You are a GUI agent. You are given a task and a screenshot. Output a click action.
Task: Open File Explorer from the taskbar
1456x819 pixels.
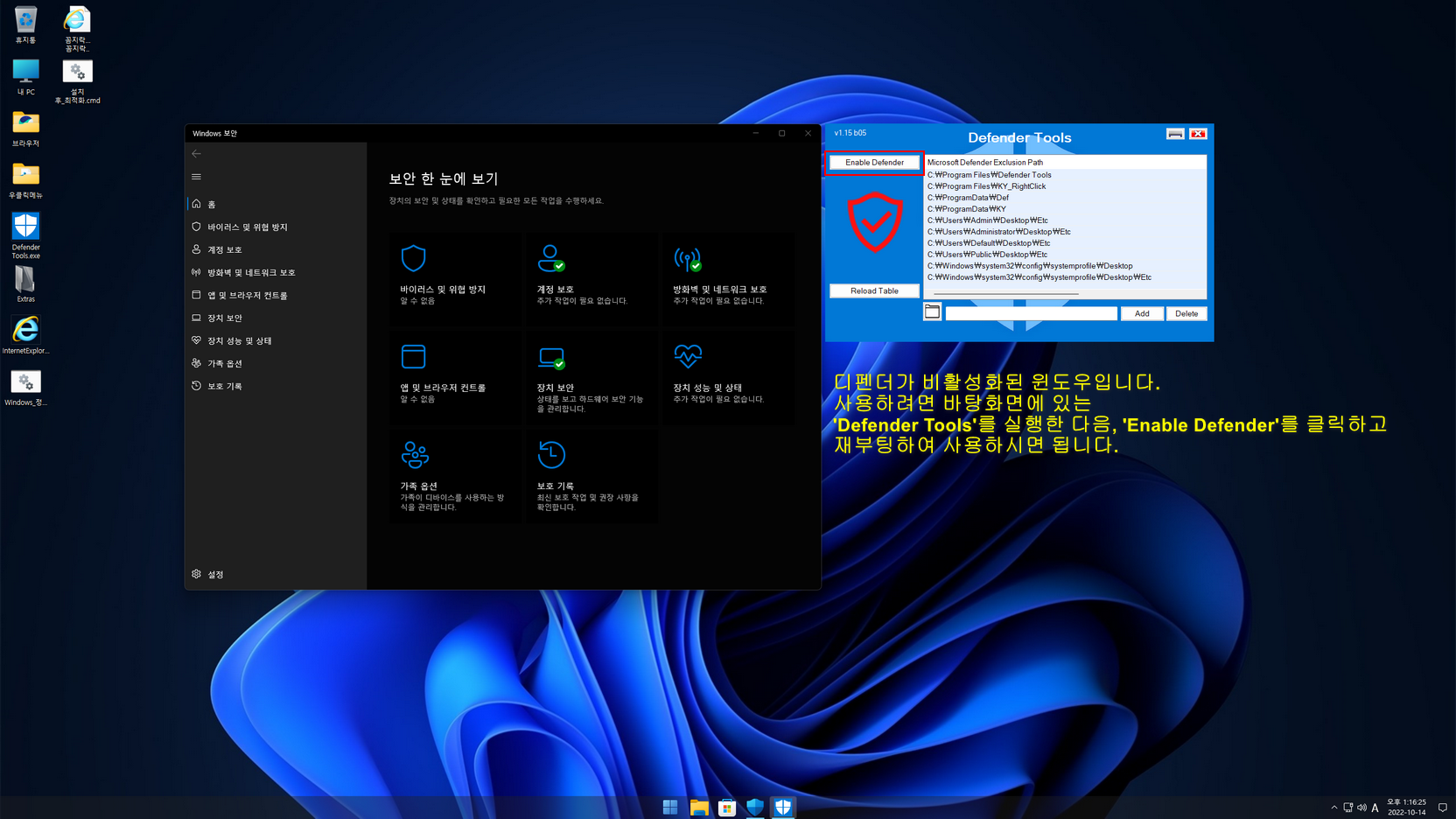click(x=698, y=807)
